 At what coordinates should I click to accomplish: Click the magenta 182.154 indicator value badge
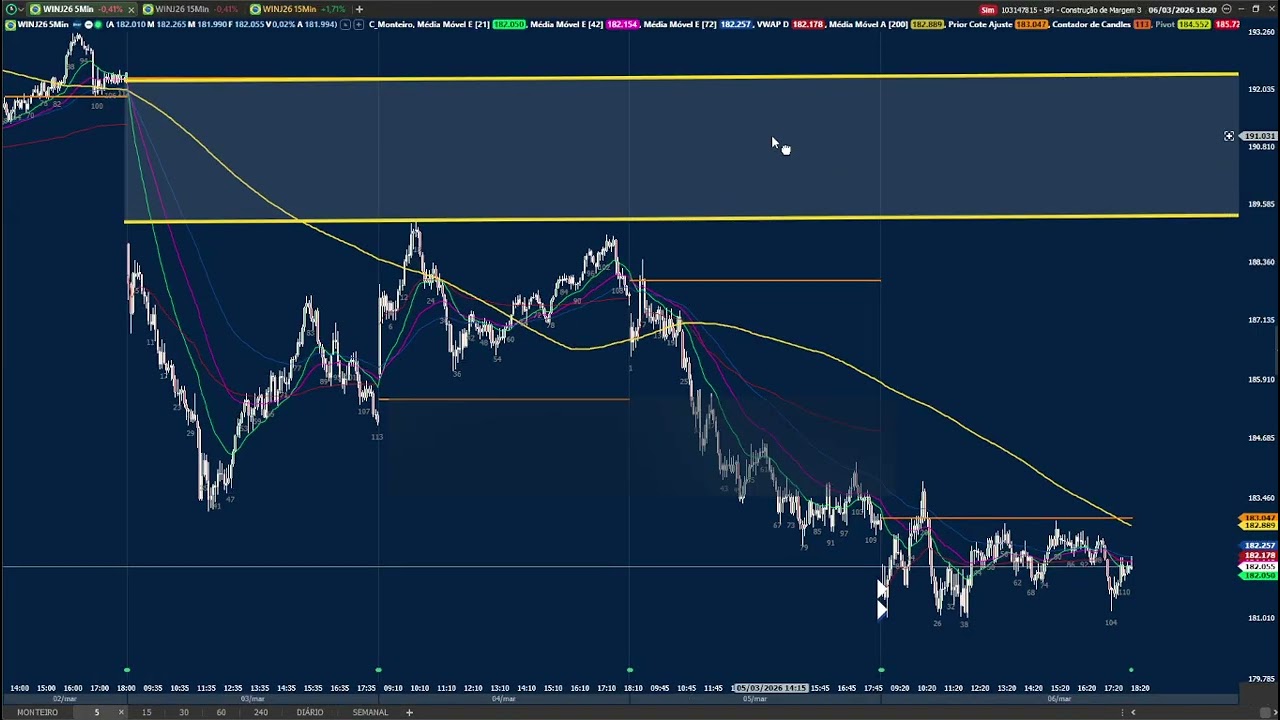point(622,24)
